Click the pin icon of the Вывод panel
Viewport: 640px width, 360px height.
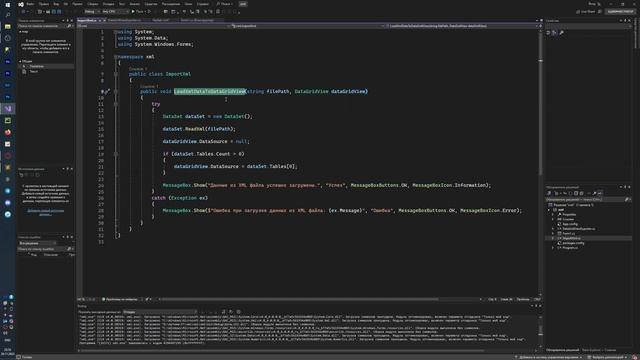[536, 306]
